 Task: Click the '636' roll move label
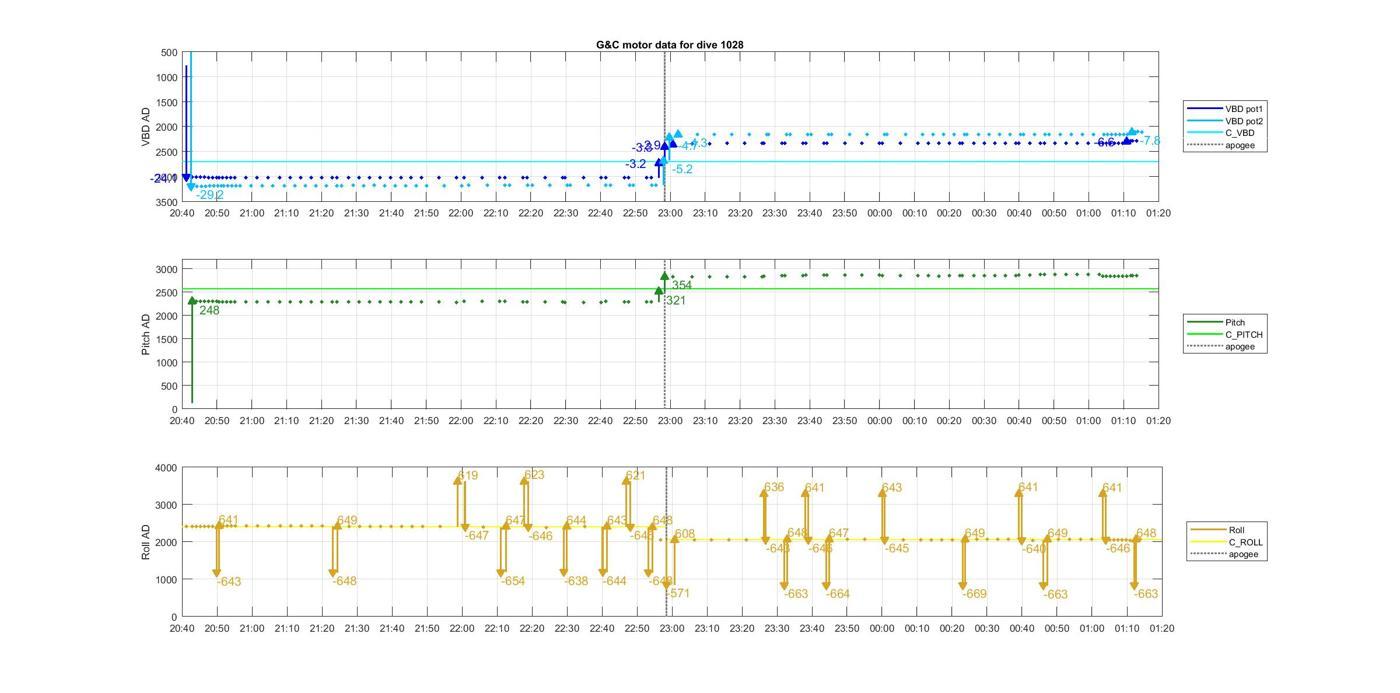774,488
